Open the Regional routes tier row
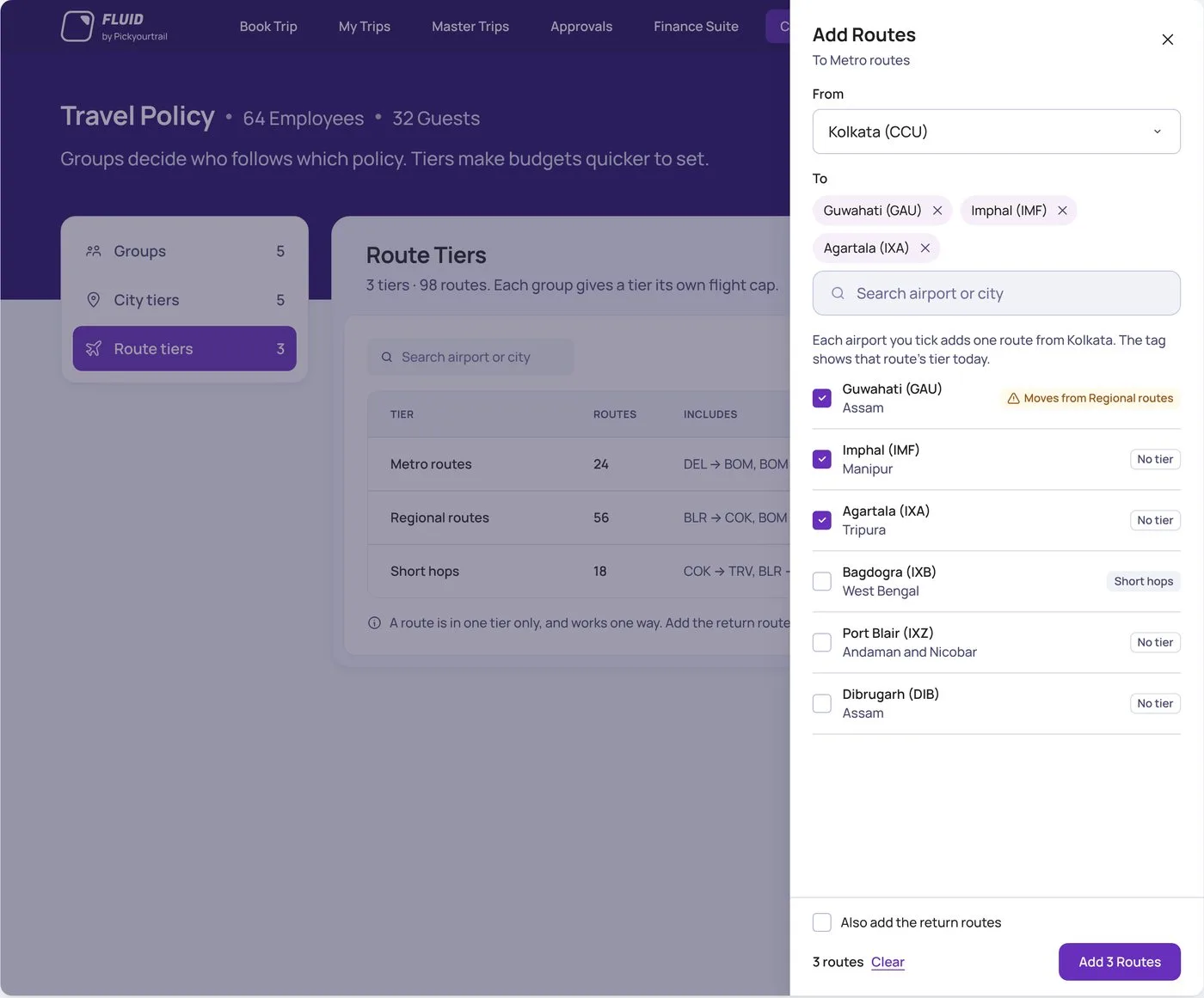 click(579, 517)
